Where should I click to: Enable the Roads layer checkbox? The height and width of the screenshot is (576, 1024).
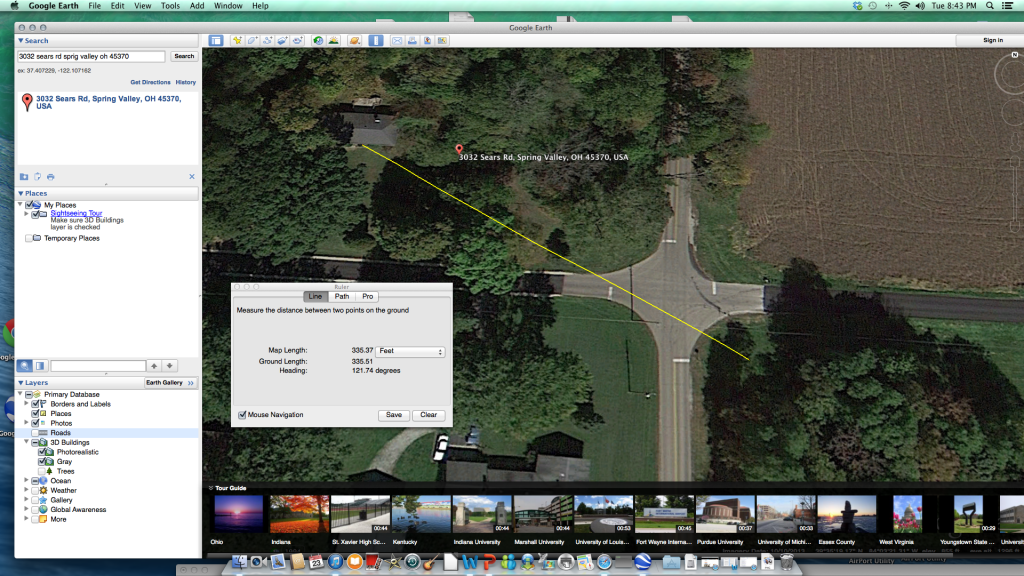tap(36, 433)
